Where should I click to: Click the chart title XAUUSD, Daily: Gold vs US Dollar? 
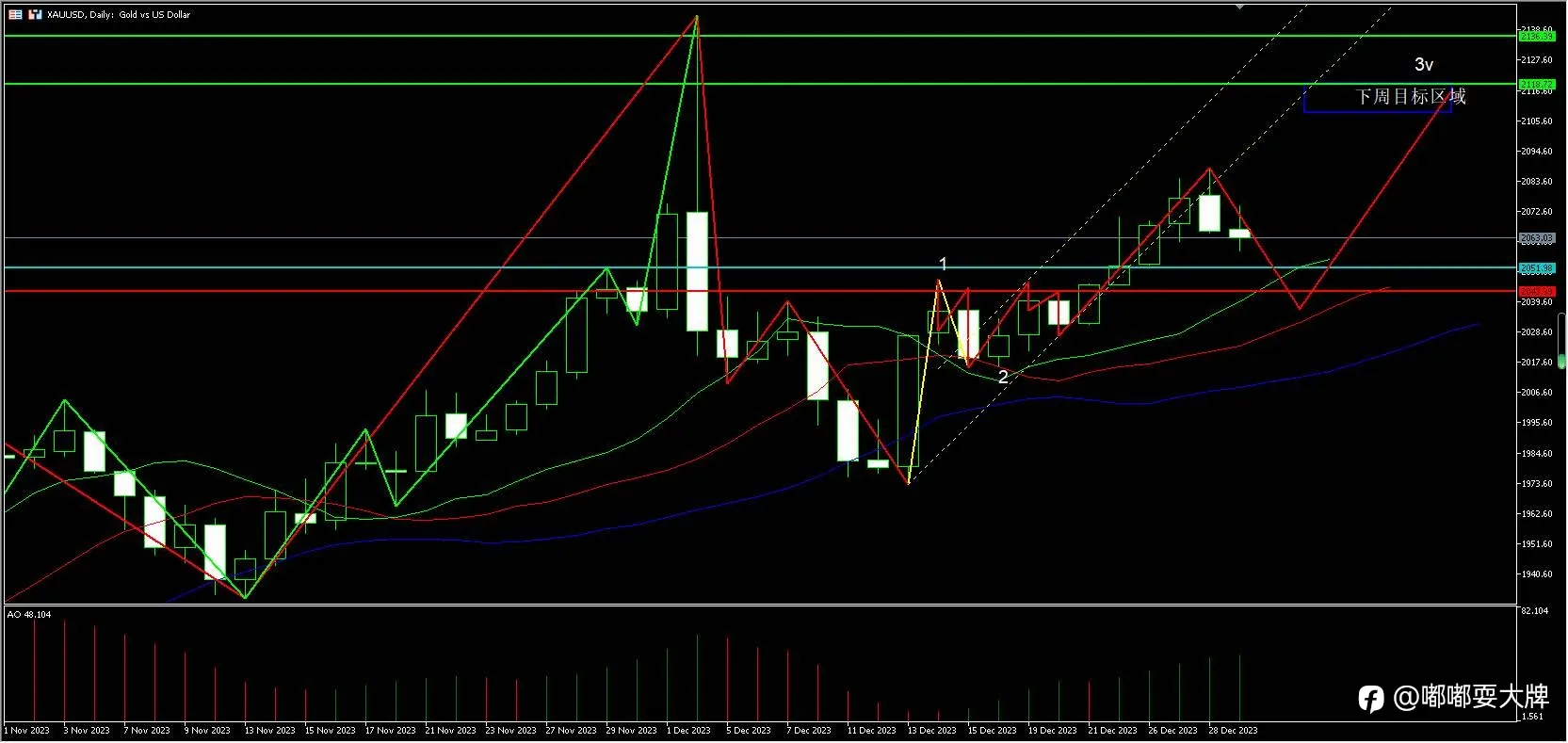tap(119, 14)
